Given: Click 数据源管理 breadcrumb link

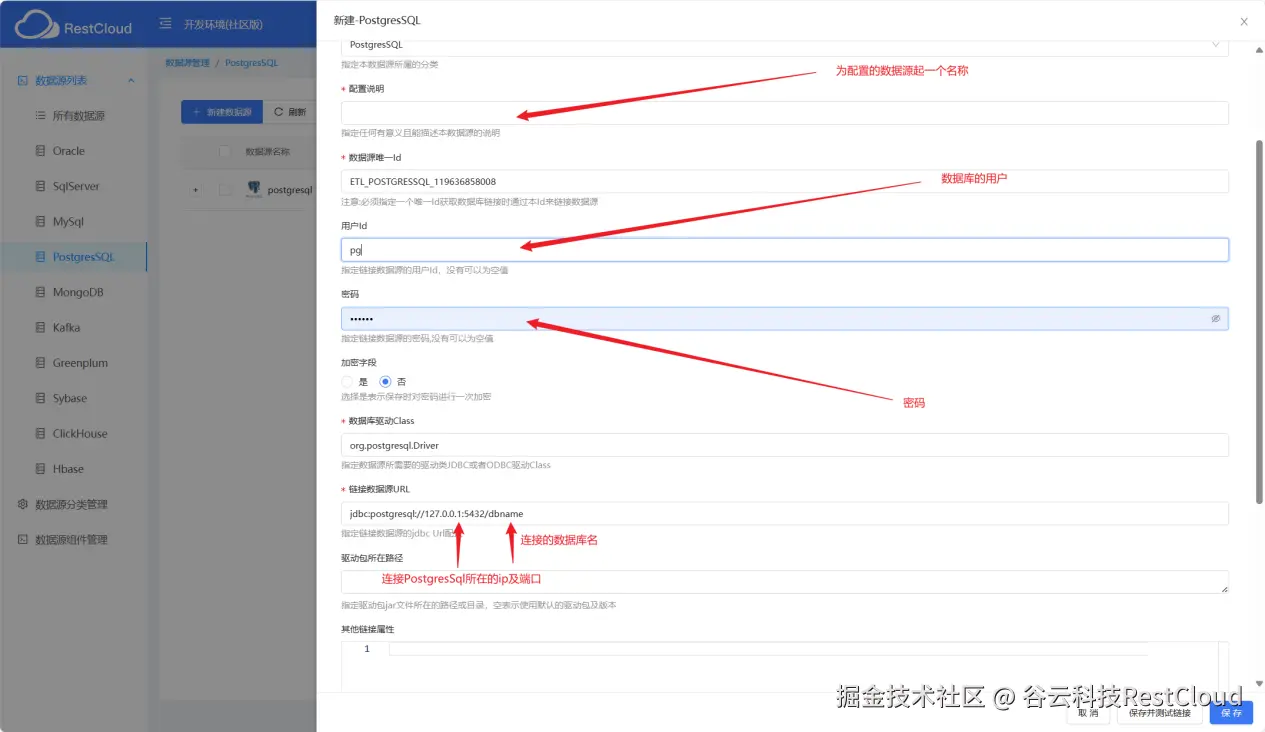Looking at the screenshot, I should (188, 63).
